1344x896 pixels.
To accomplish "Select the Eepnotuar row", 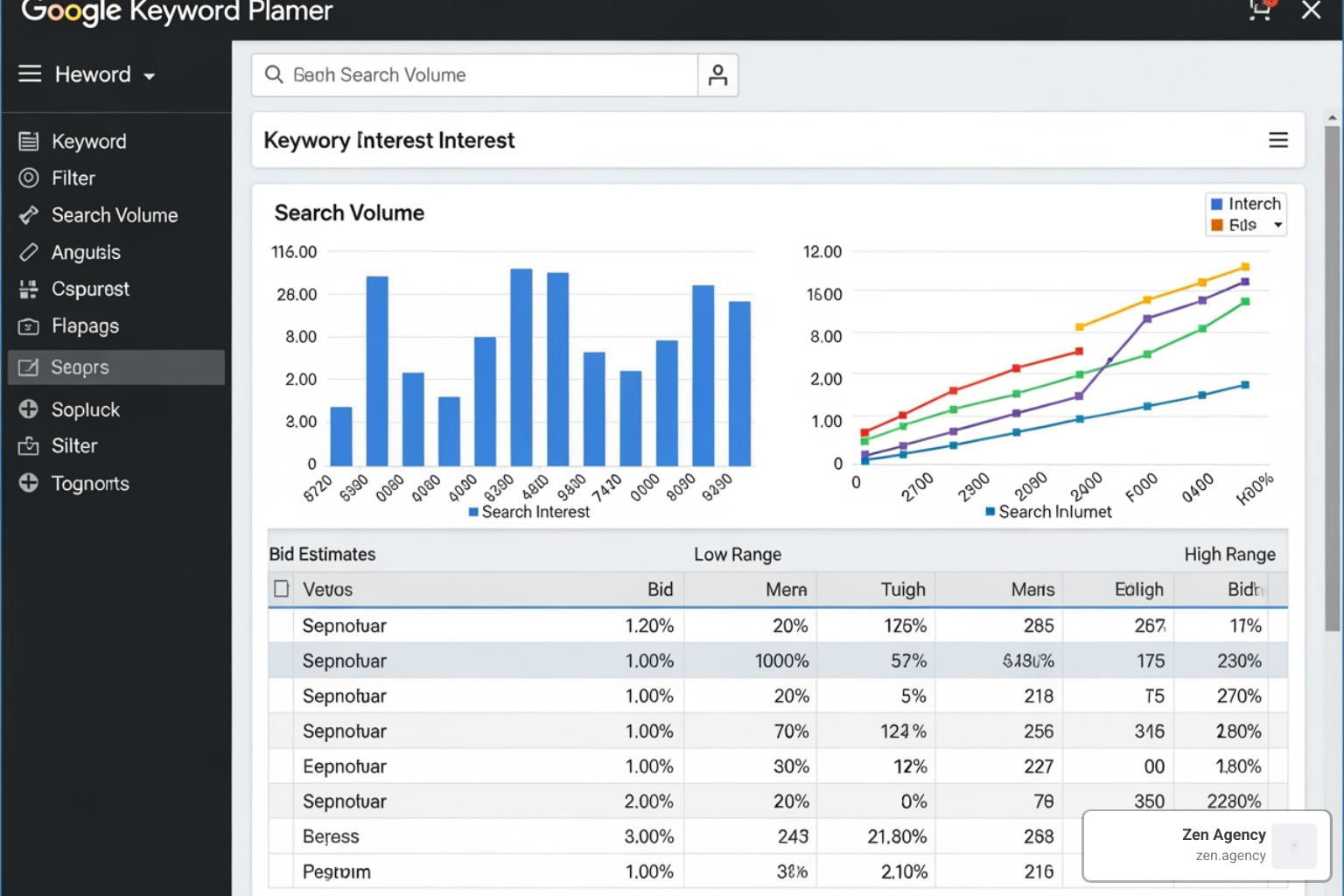I will pos(778,766).
